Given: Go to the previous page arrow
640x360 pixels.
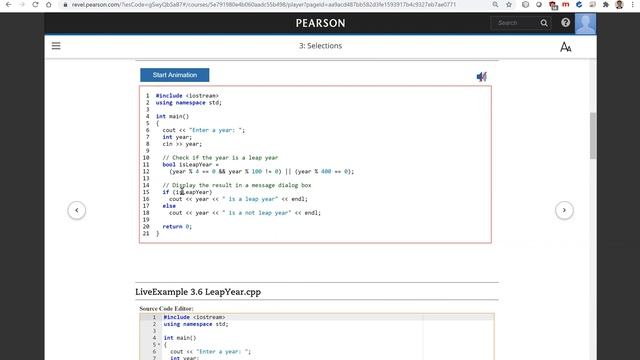Looking at the screenshot, I should (x=77, y=210).
